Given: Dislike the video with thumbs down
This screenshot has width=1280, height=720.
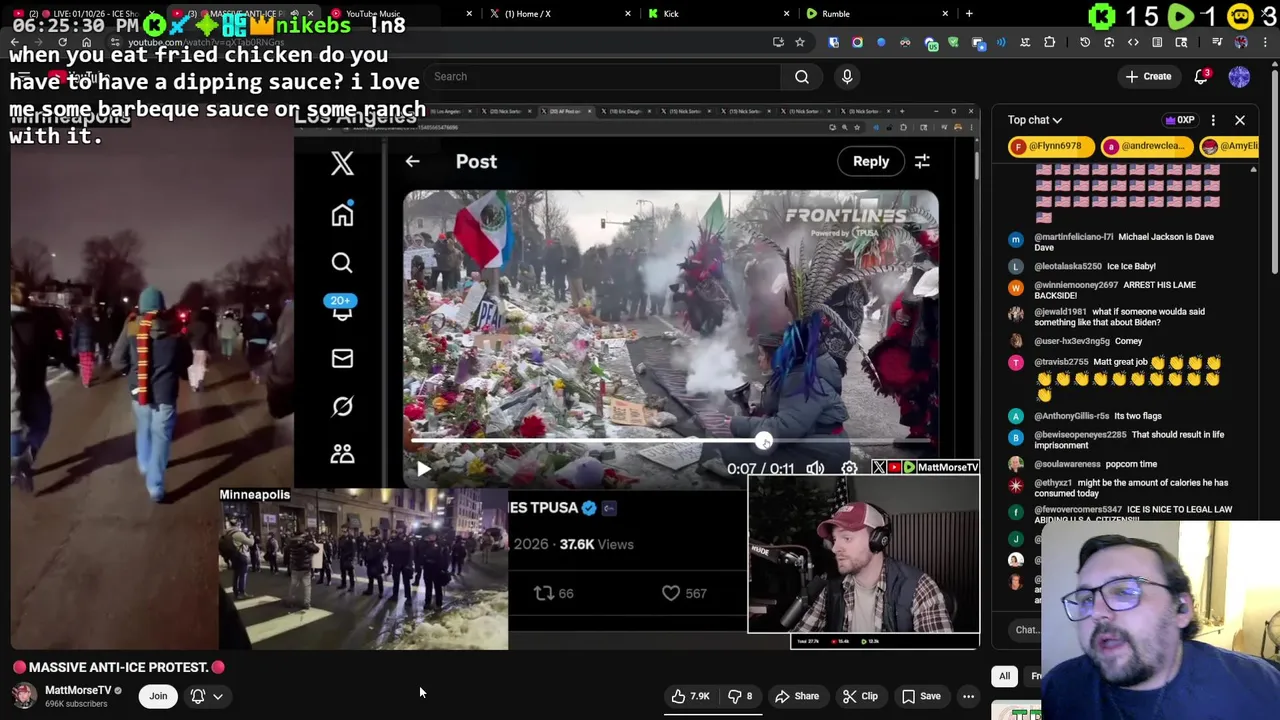Looking at the screenshot, I should coord(741,696).
